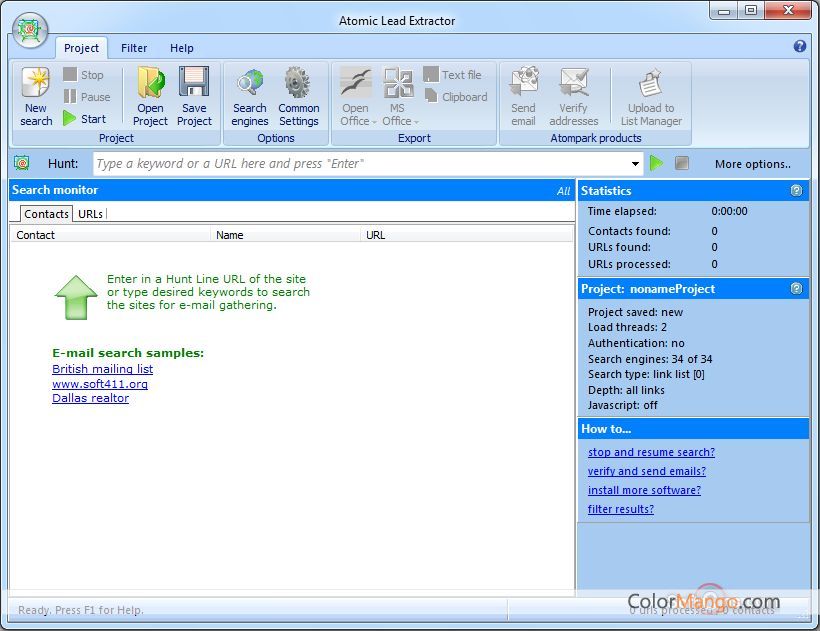This screenshot has width=820, height=631.
Task: Open a project with Open Project
Action: click(x=150, y=97)
